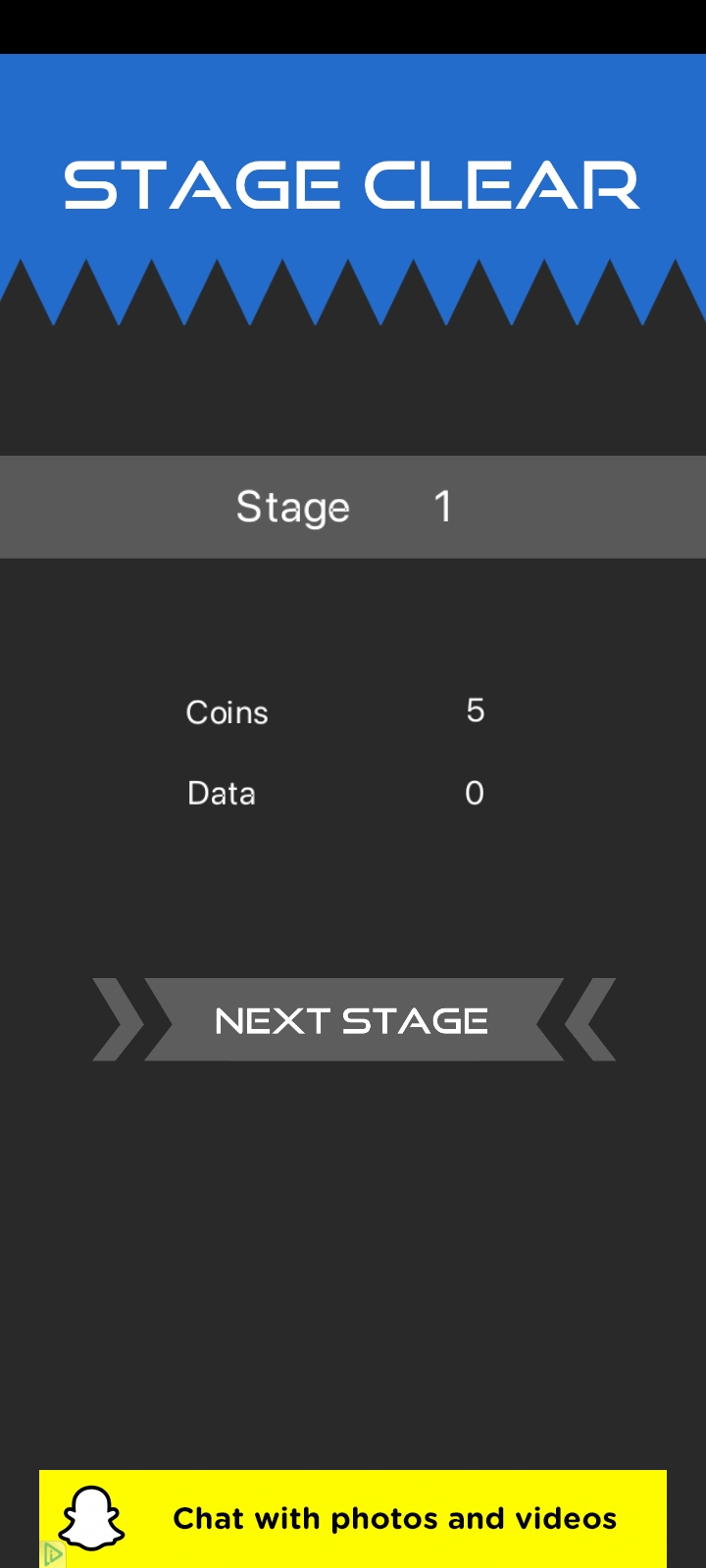Click the Coins label
The width and height of the screenshot is (706, 1568).
tap(227, 712)
